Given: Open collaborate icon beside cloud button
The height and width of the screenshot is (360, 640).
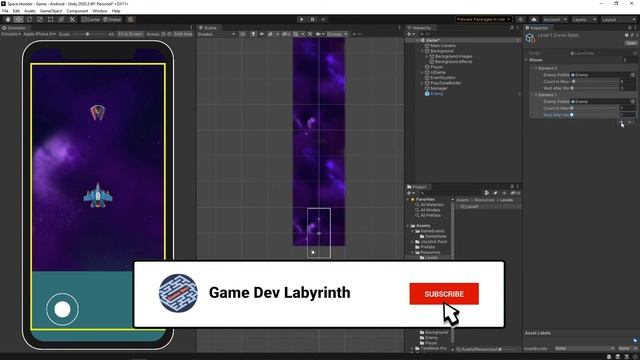Looking at the screenshot, I should click(520, 20).
